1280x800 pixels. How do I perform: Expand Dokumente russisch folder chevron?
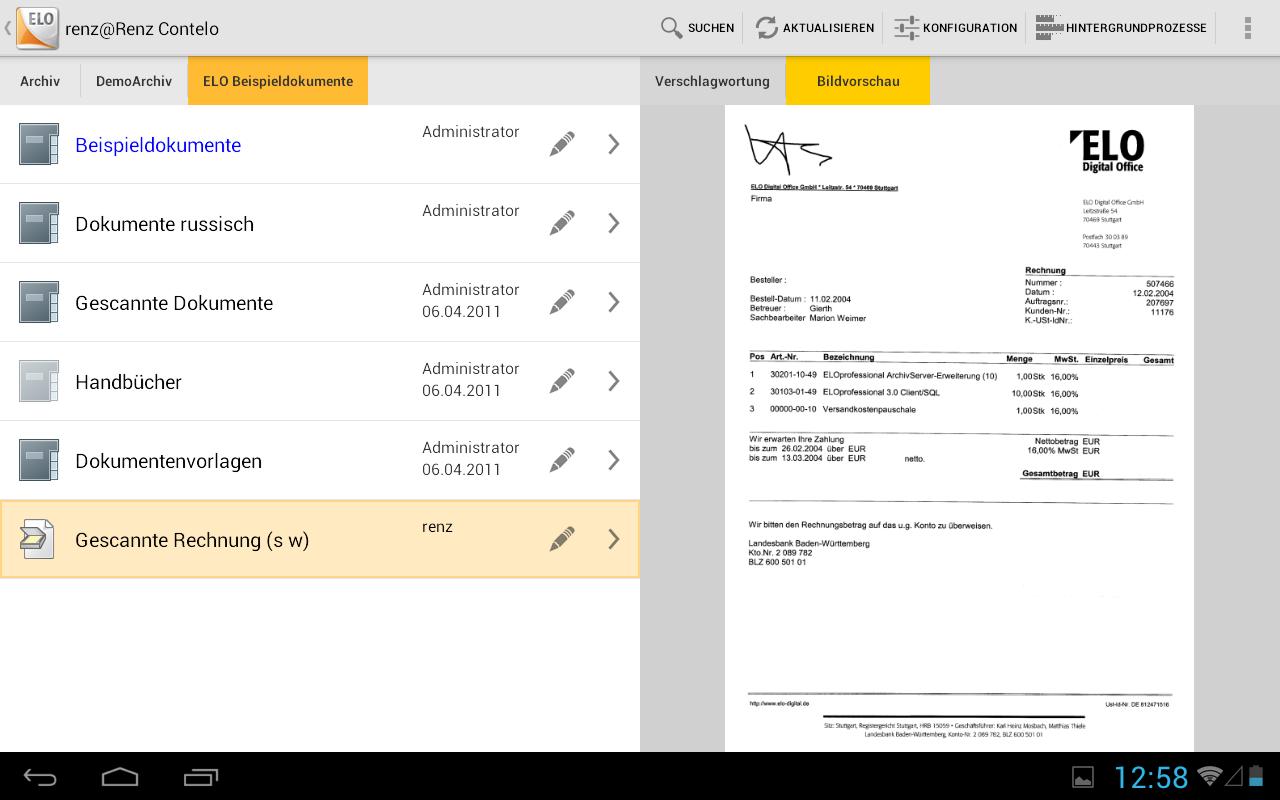[614, 224]
